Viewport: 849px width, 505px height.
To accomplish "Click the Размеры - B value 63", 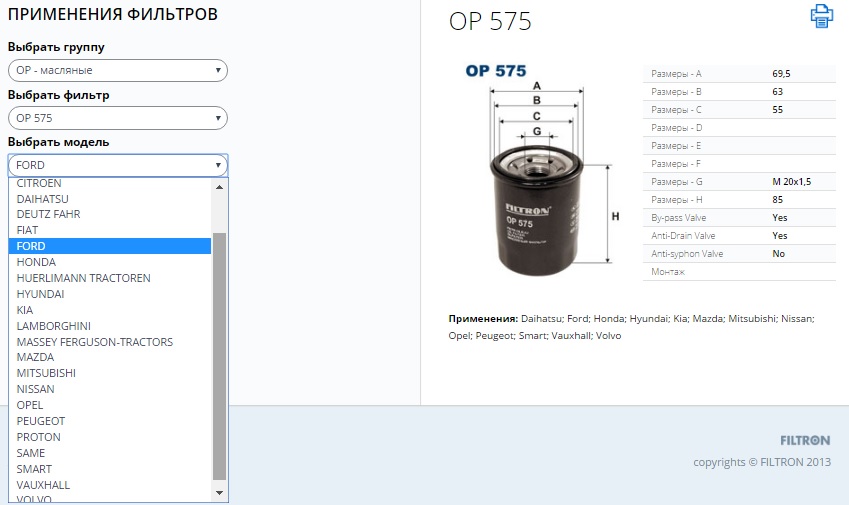I will pos(778,91).
